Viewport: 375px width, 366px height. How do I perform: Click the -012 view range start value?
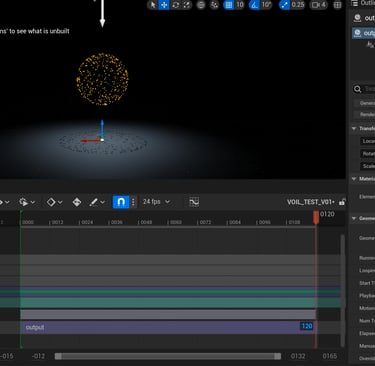pyautogui.click(x=38, y=356)
